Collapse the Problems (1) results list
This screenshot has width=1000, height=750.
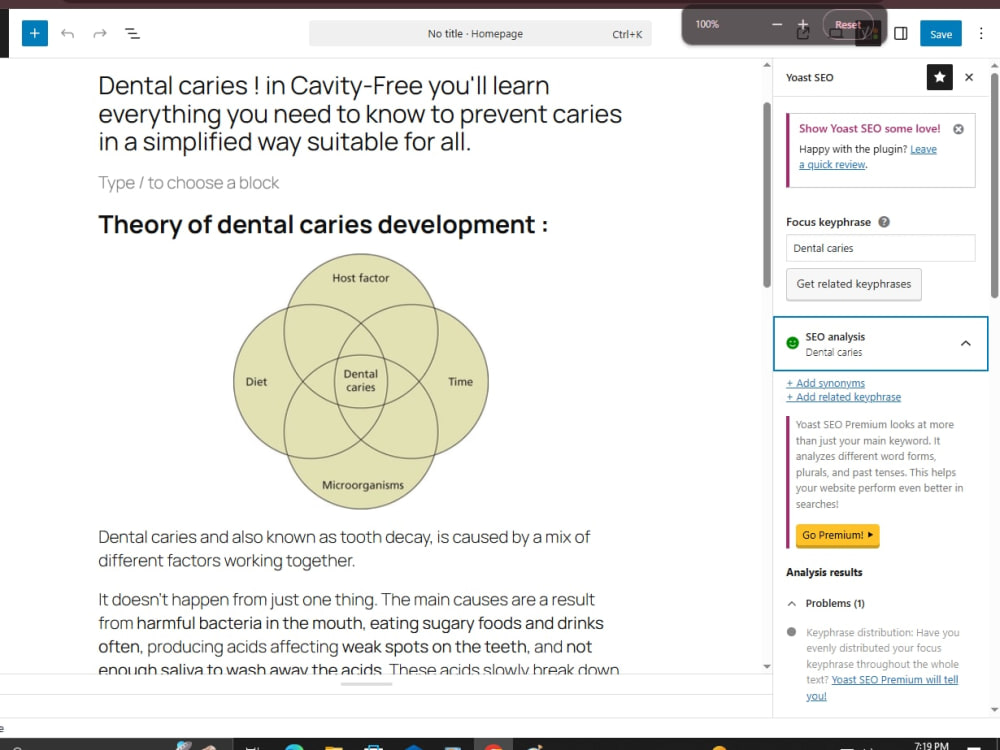tap(791, 603)
